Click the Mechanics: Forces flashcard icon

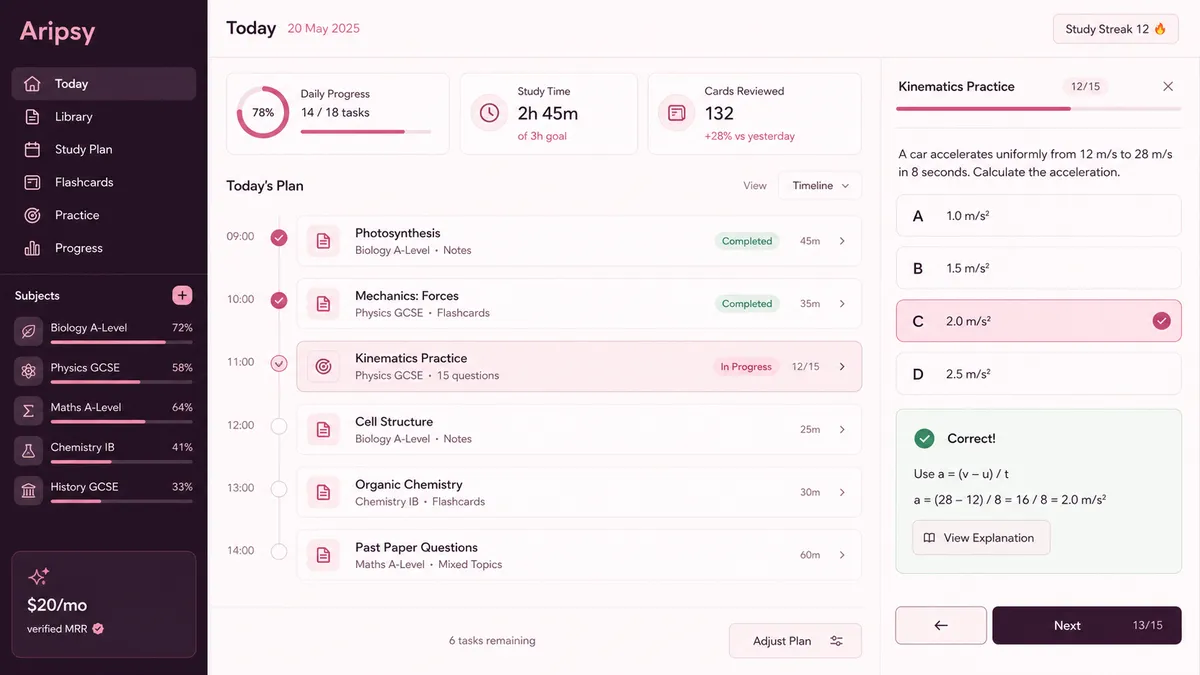click(x=323, y=304)
